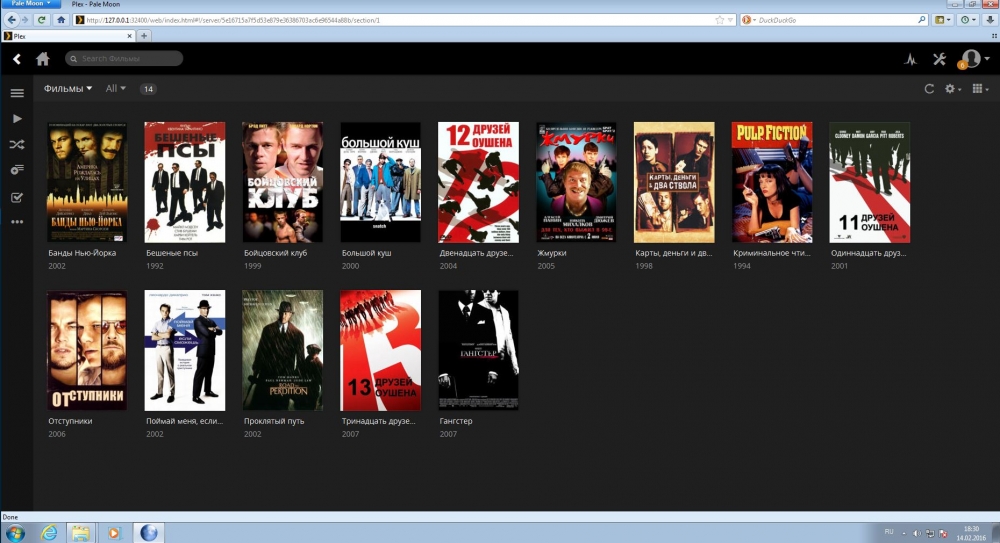The height and width of the screenshot is (543, 1000).
Task: Click the Play all sidebar icon
Action: [x=17, y=118]
